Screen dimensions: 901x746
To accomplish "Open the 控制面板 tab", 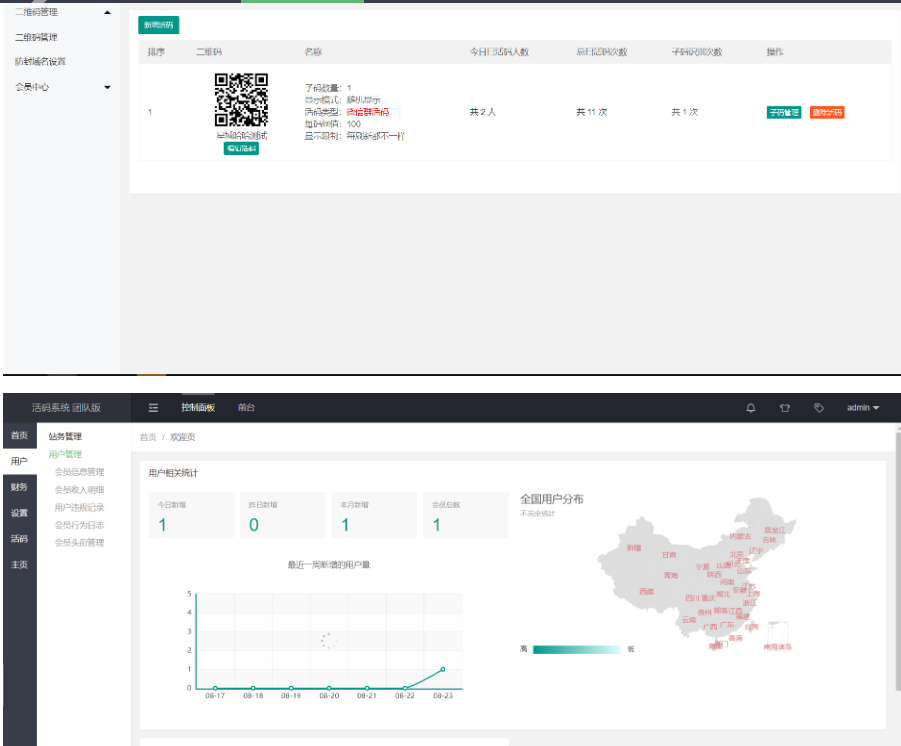I will 197,408.
